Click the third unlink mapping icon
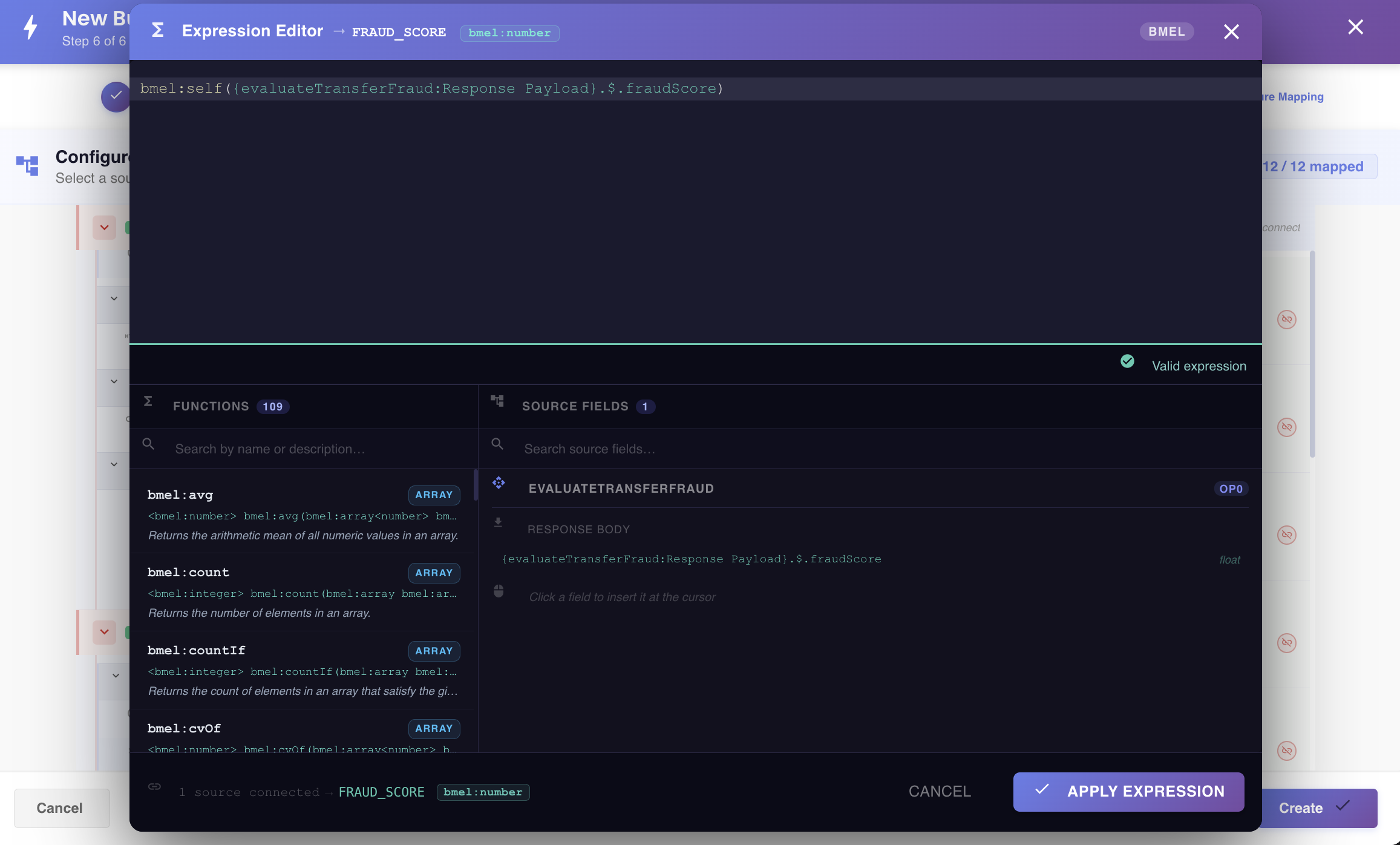The width and height of the screenshot is (1400, 845). point(1286,534)
